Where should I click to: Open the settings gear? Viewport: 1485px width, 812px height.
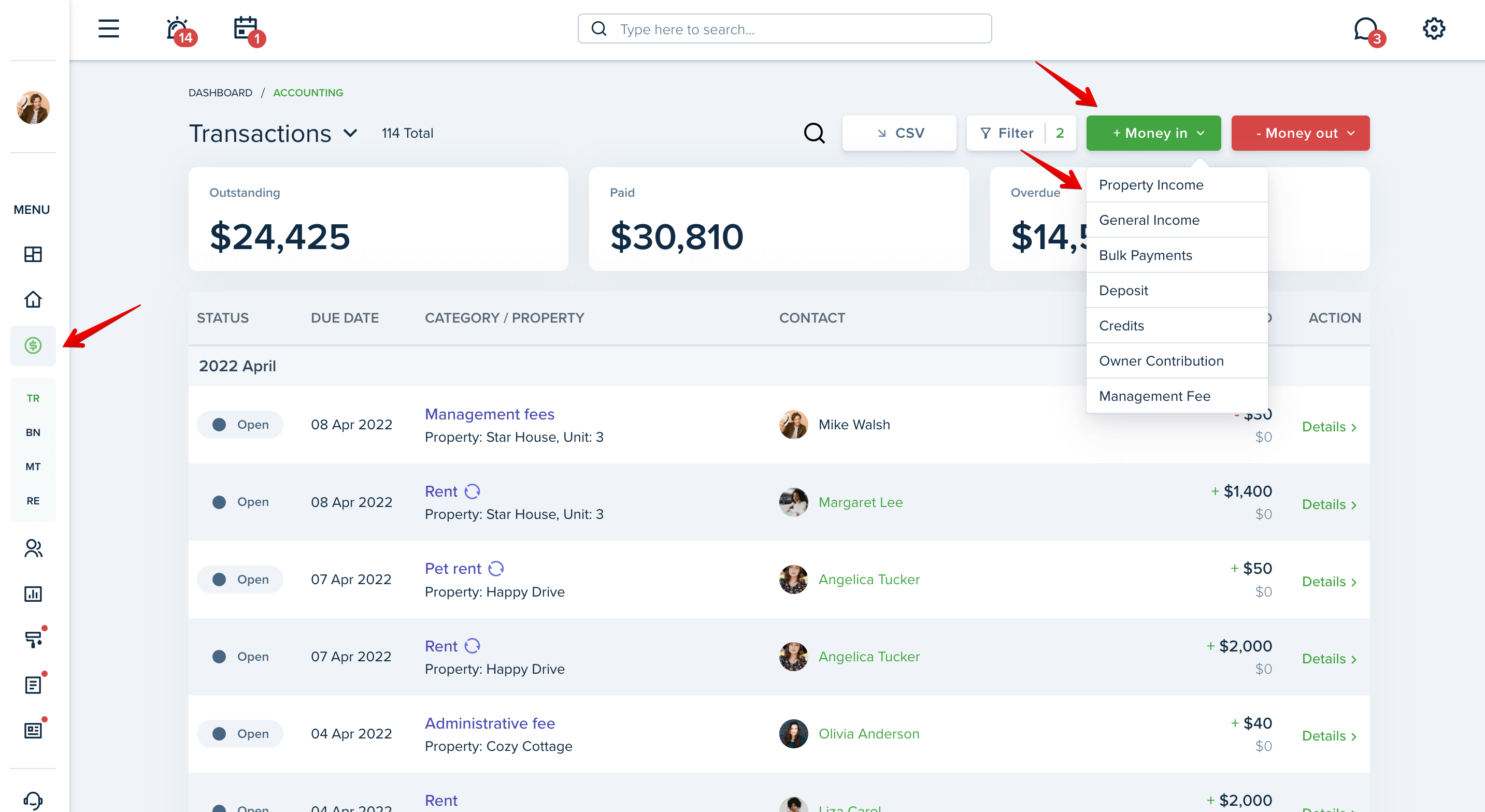pos(1433,29)
